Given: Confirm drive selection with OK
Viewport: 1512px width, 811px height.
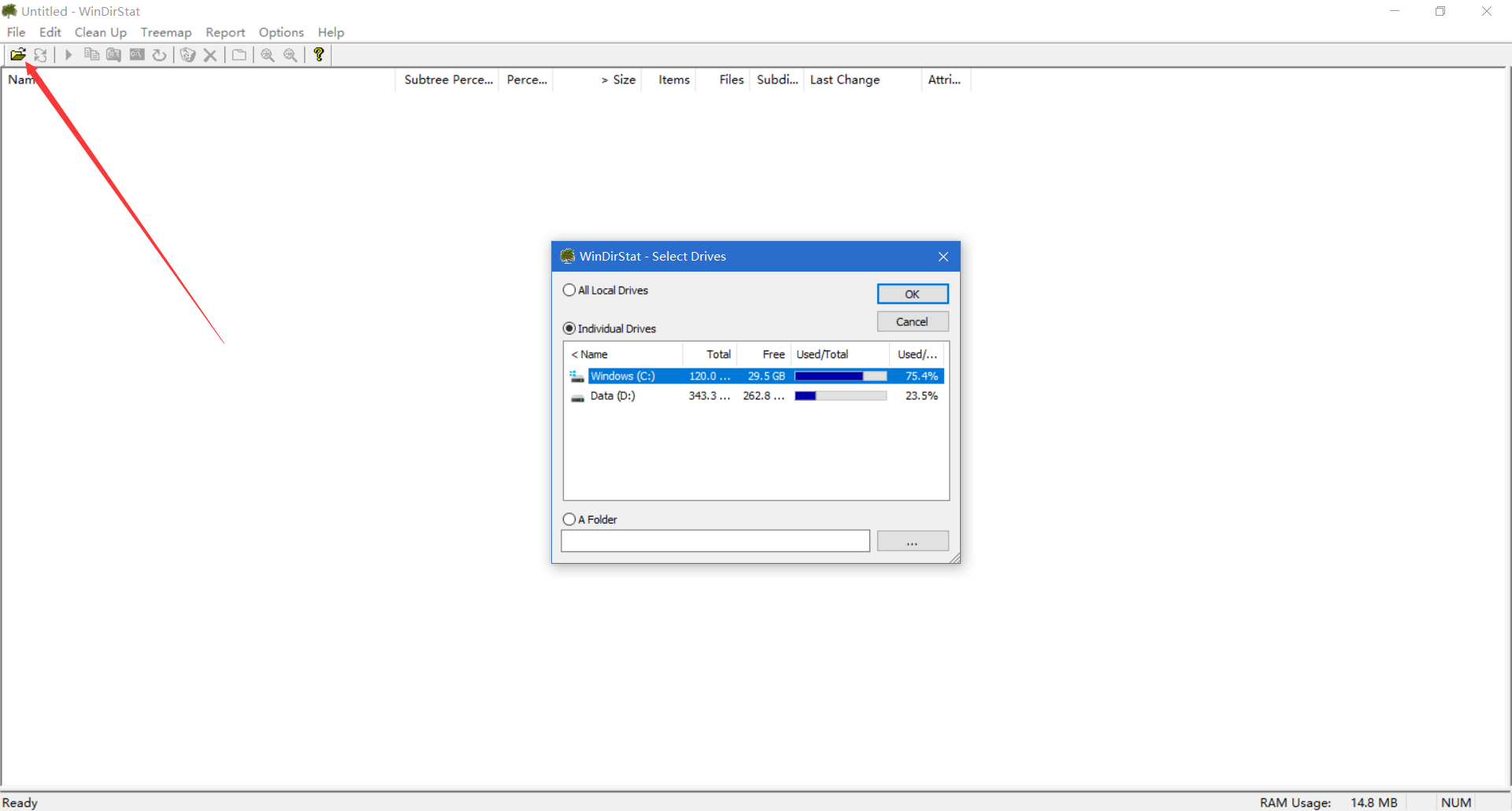Looking at the screenshot, I should point(913,294).
